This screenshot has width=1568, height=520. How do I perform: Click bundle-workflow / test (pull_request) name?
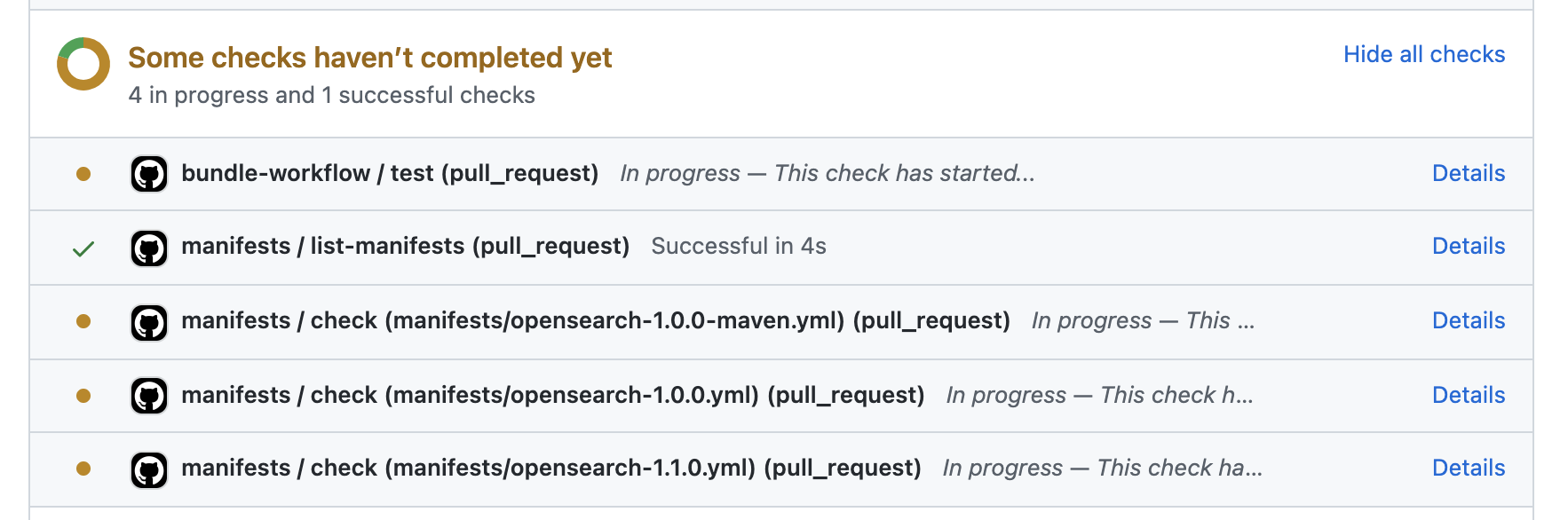(x=390, y=173)
